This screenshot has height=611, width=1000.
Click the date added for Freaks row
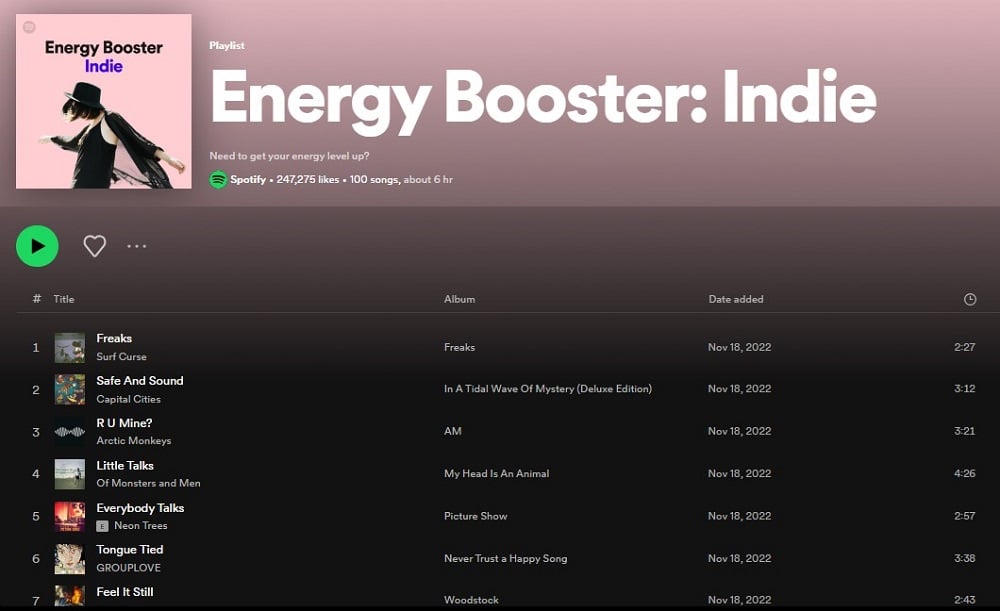[739, 347]
